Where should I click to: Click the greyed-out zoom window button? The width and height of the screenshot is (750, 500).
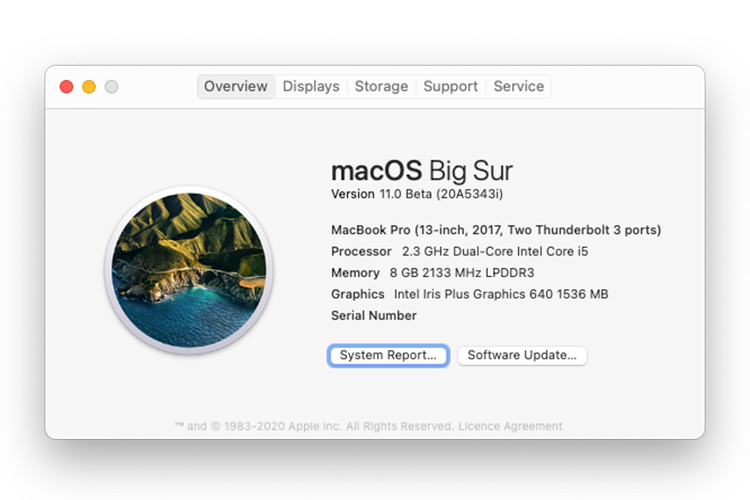[111, 87]
